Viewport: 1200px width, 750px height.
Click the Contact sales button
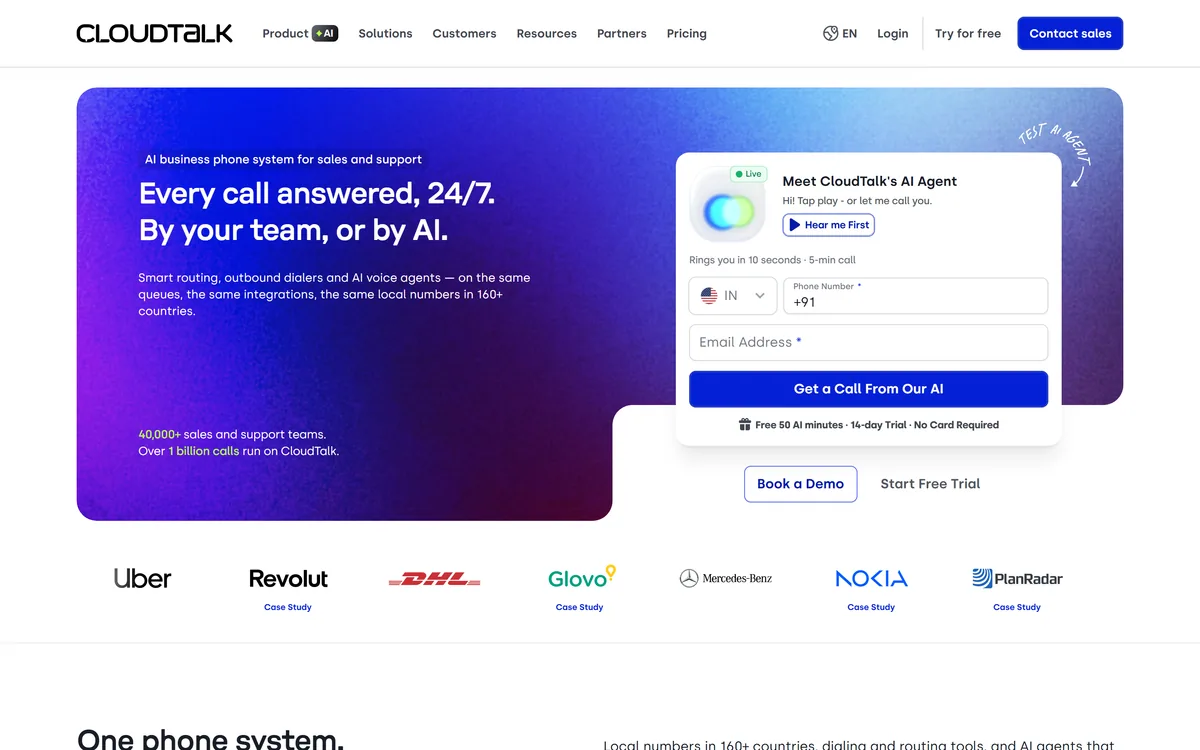click(1070, 33)
